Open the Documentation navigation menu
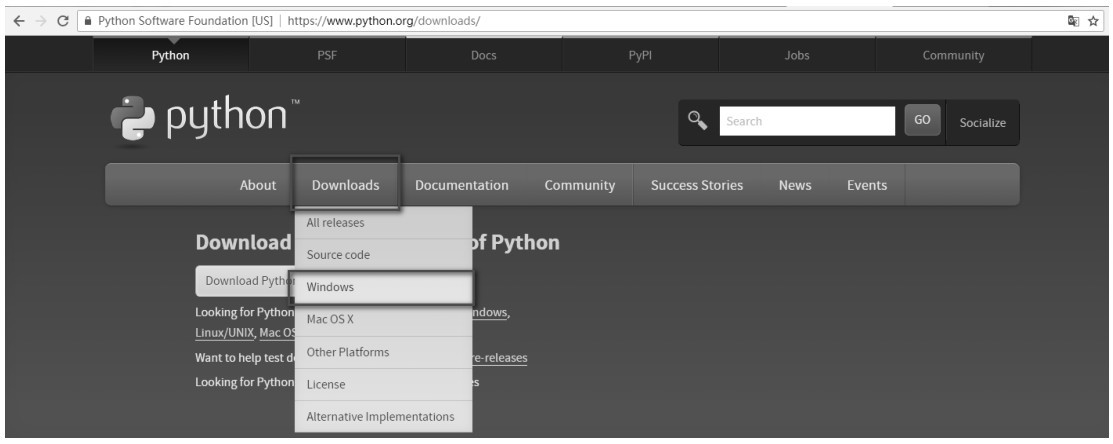The height and width of the screenshot is (444, 1113). 462,185
